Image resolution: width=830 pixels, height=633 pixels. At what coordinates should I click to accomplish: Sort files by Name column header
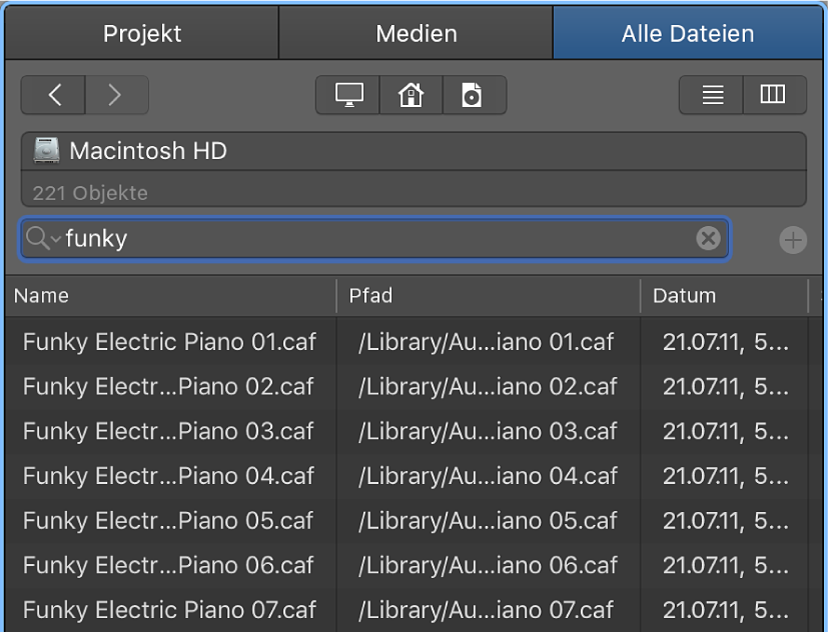[170, 296]
